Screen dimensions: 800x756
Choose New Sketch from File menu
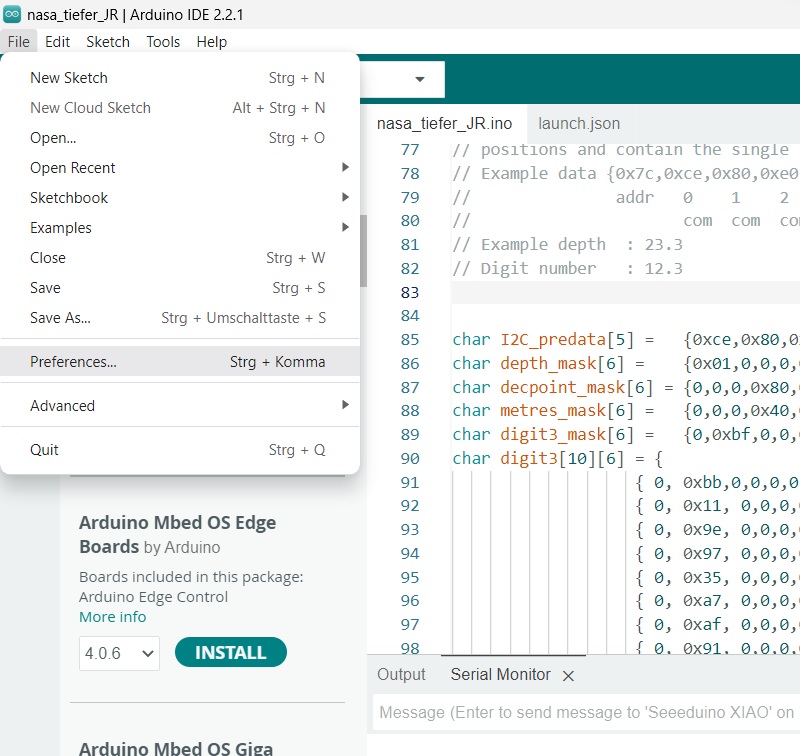click(178, 78)
